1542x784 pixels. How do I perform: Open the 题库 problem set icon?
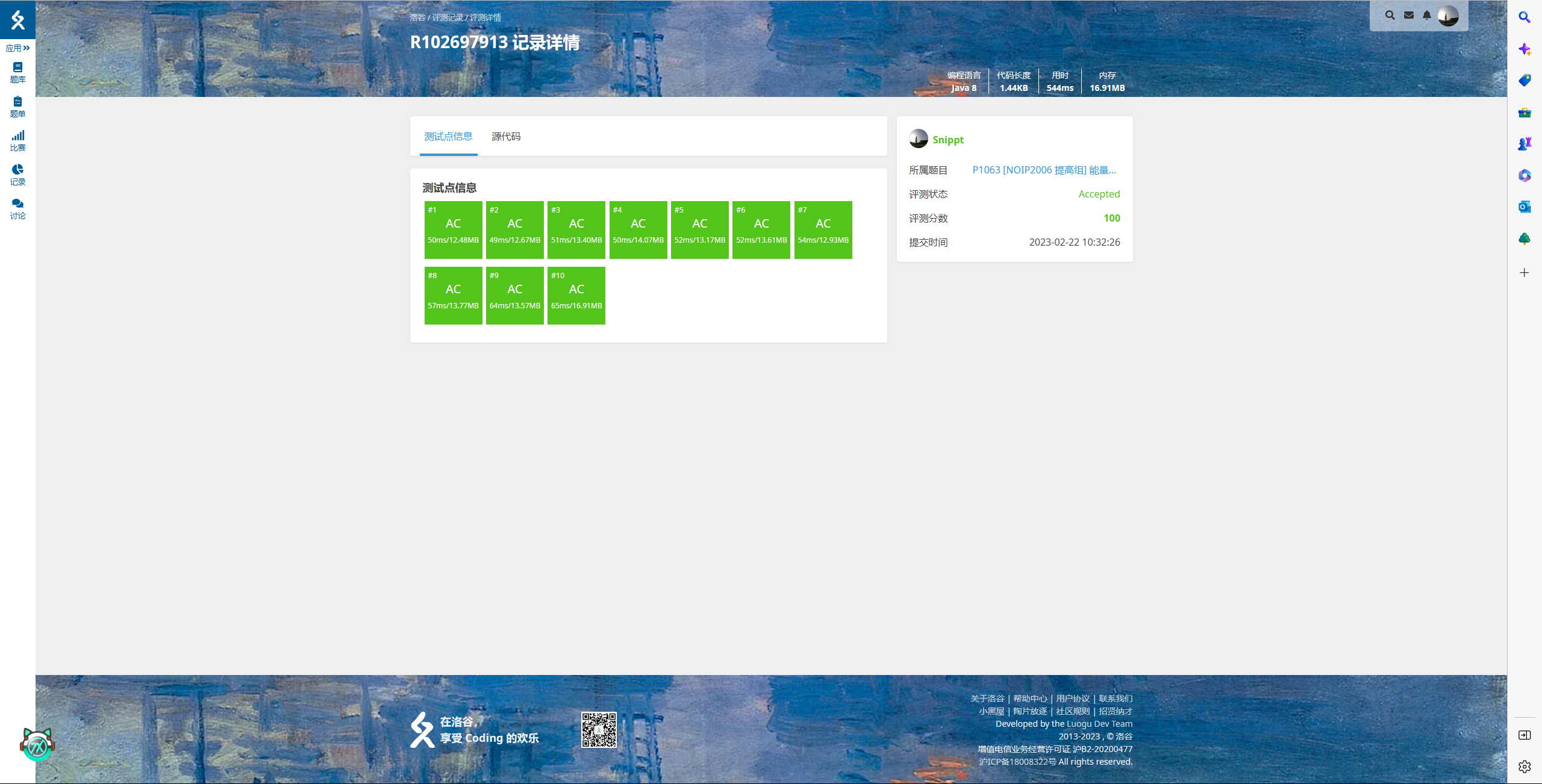pyautogui.click(x=17, y=73)
